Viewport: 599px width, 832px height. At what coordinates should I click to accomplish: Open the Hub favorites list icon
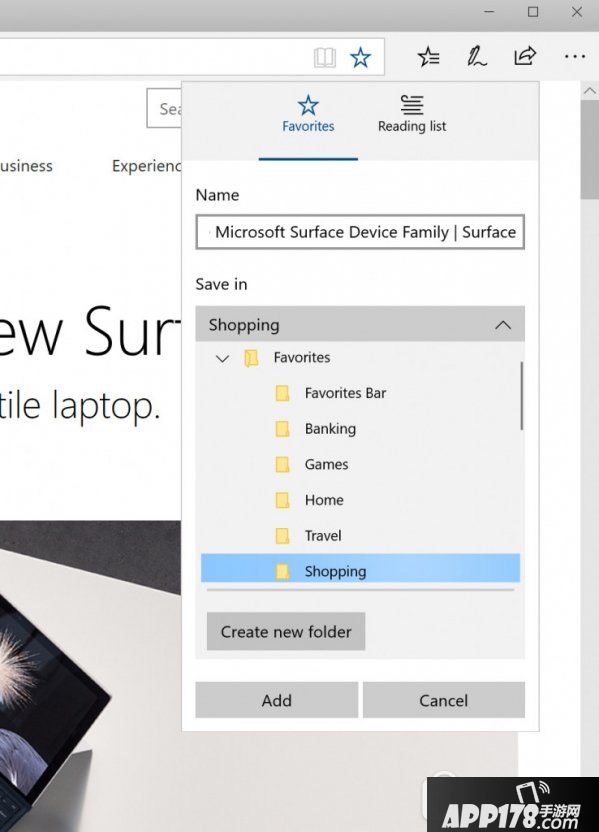pyautogui.click(x=429, y=56)
